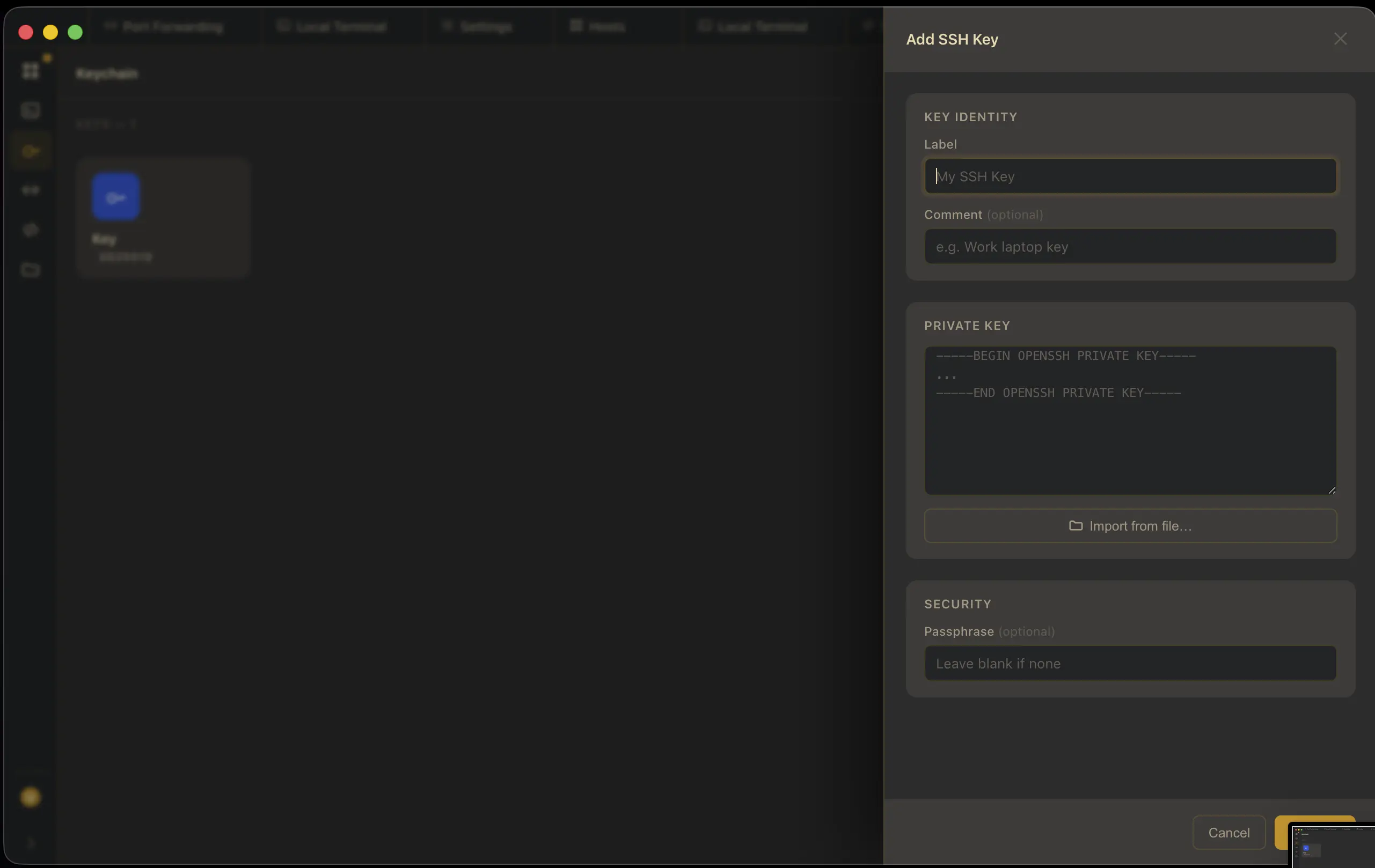Viewport: 1375px width, 868px height.
Task: Open the folder icon in sidebar
Action: point(30,269)
